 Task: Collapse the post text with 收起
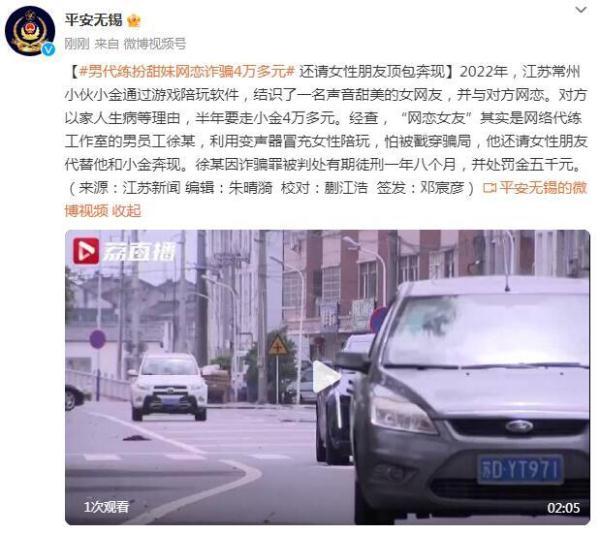click(x=127, y=211)
